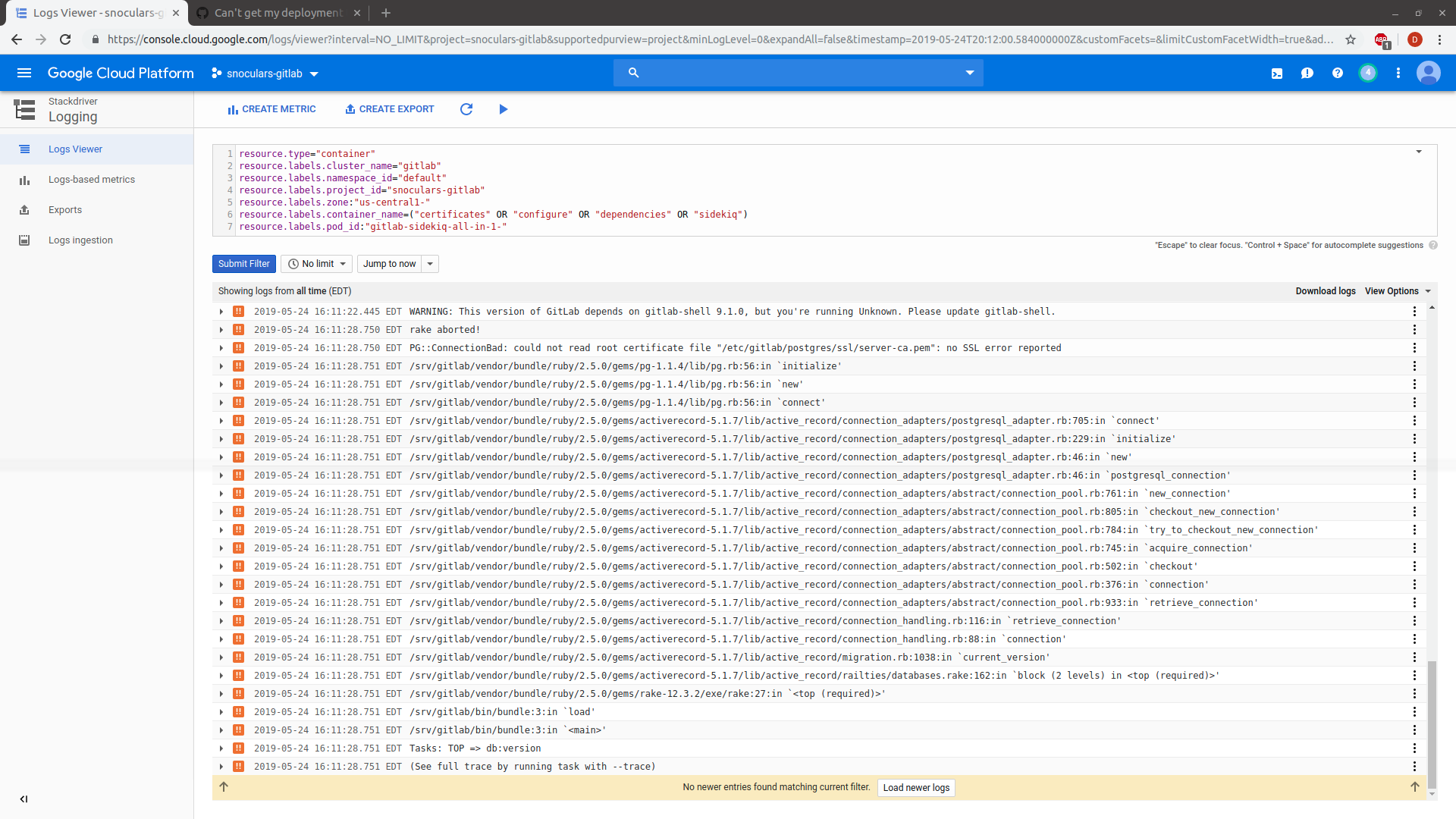Click Download logs link

(1325, 291)
